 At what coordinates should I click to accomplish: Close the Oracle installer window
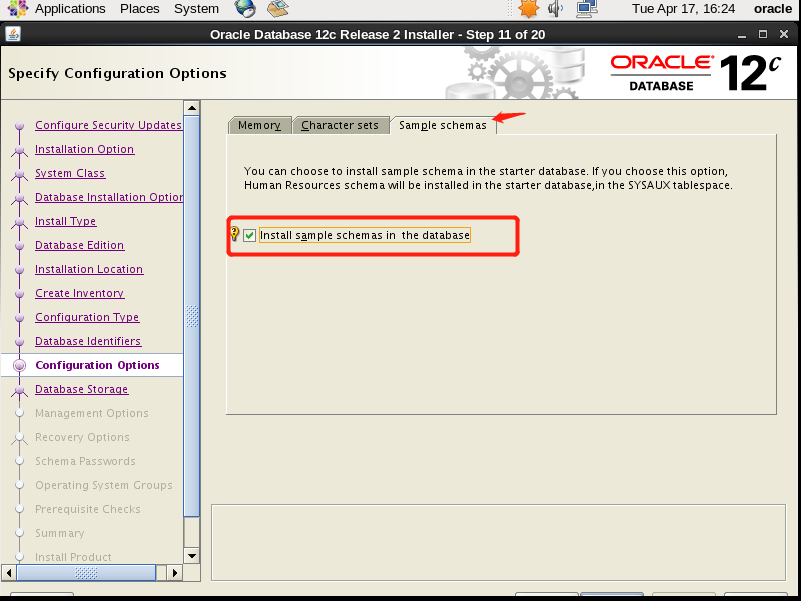784,34
